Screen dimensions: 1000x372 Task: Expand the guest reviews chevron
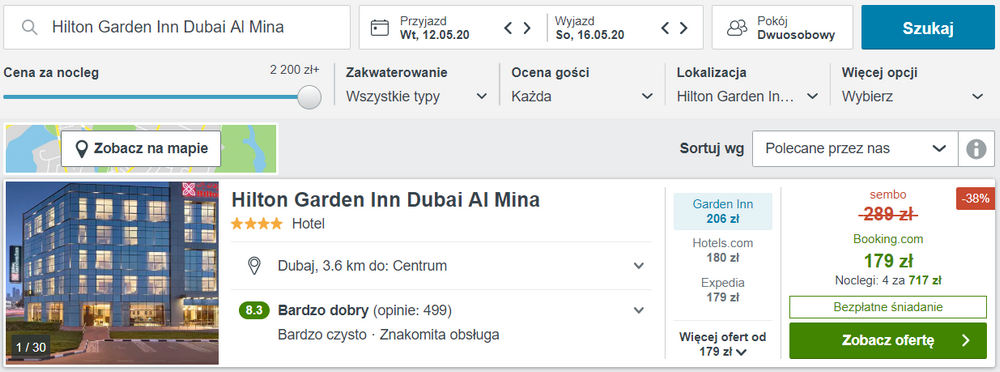point(638,311)
